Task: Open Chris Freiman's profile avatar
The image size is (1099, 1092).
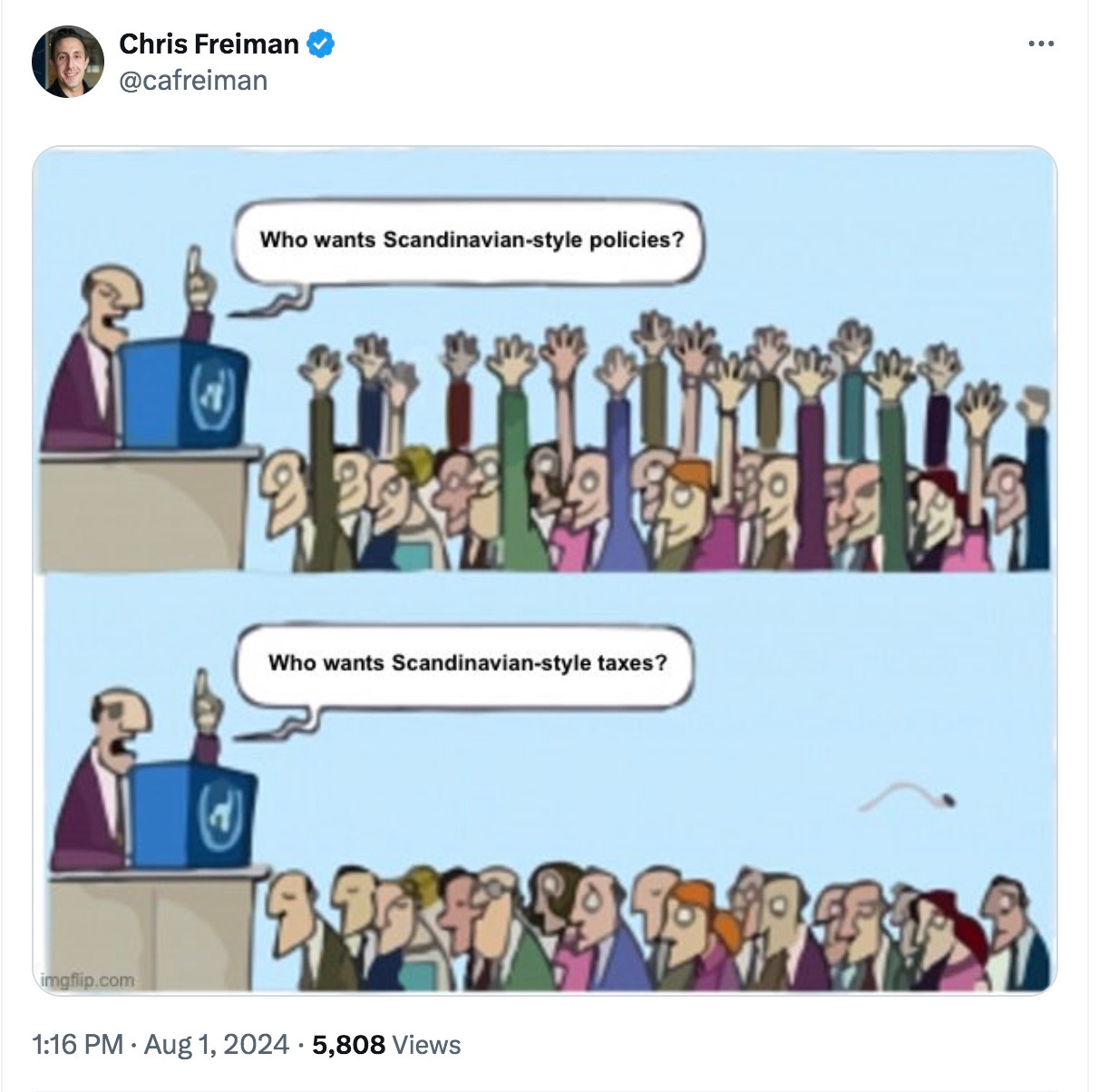Action: [x=67, y=61]
